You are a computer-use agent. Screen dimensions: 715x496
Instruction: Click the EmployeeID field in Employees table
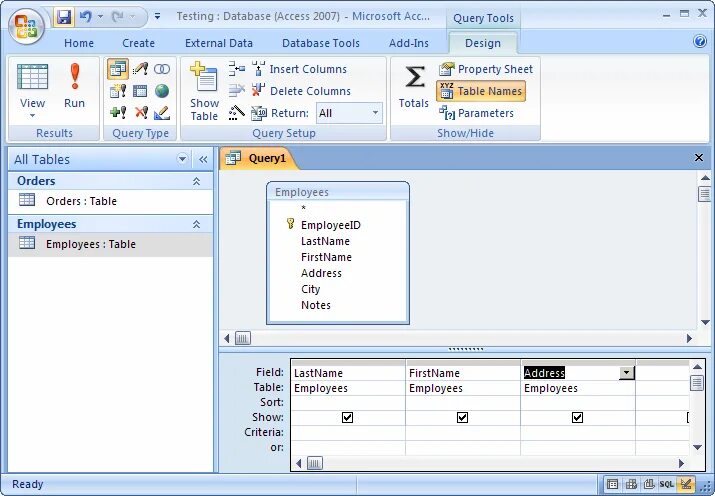[x=331, y=225]
